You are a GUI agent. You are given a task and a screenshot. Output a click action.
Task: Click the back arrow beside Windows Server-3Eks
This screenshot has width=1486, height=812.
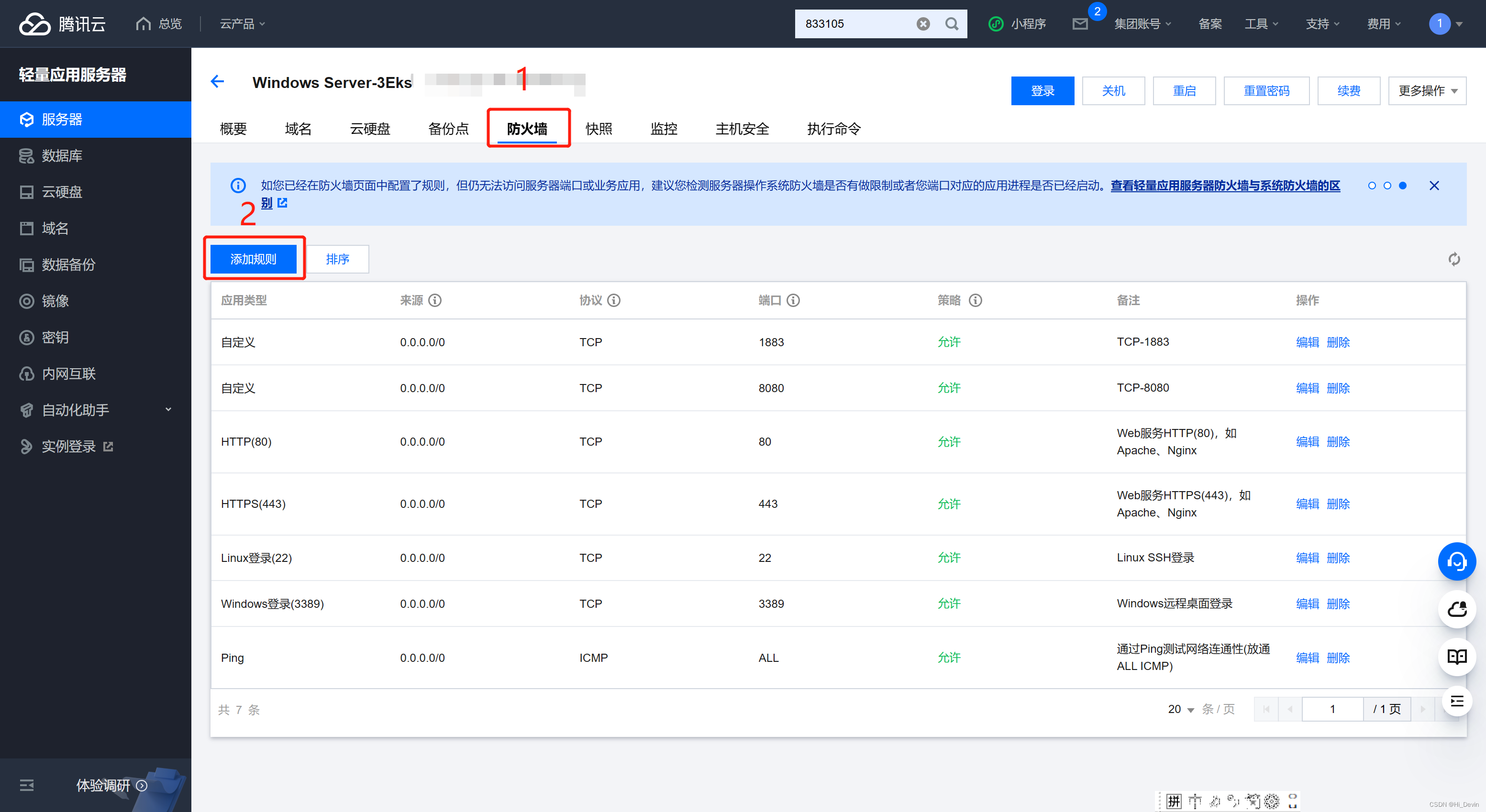click(x=217, y=81)
